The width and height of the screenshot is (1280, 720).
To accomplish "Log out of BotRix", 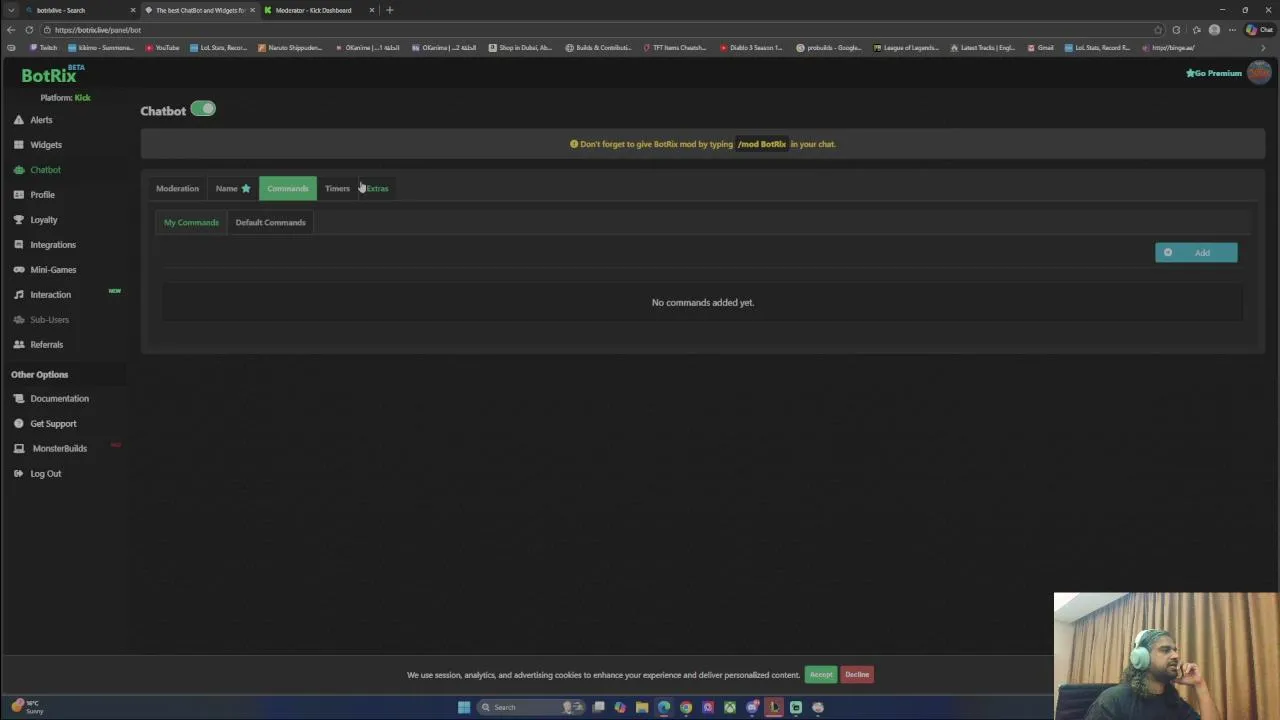I will coord(37,474).
